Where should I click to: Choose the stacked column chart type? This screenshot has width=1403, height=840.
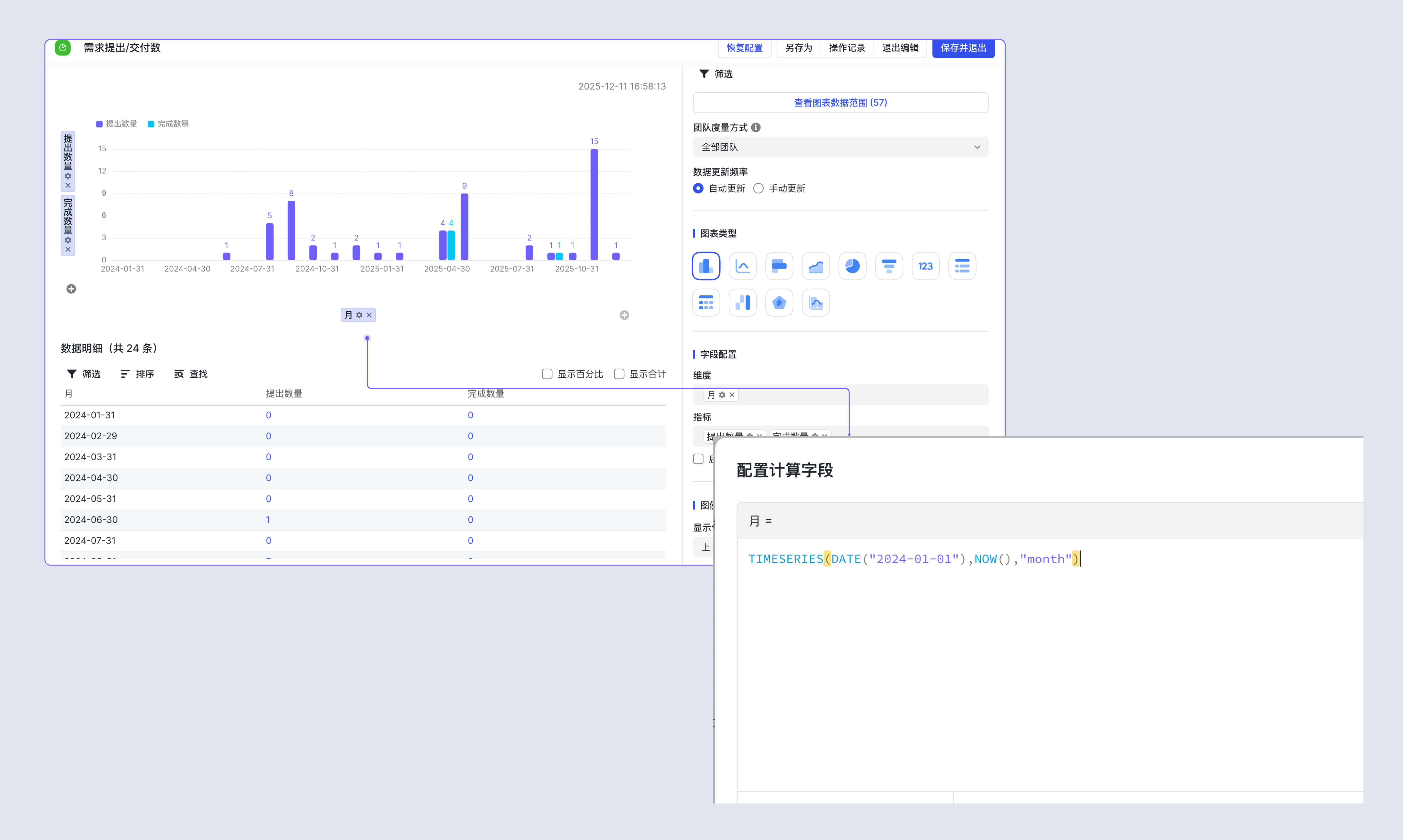click(742, 303)
